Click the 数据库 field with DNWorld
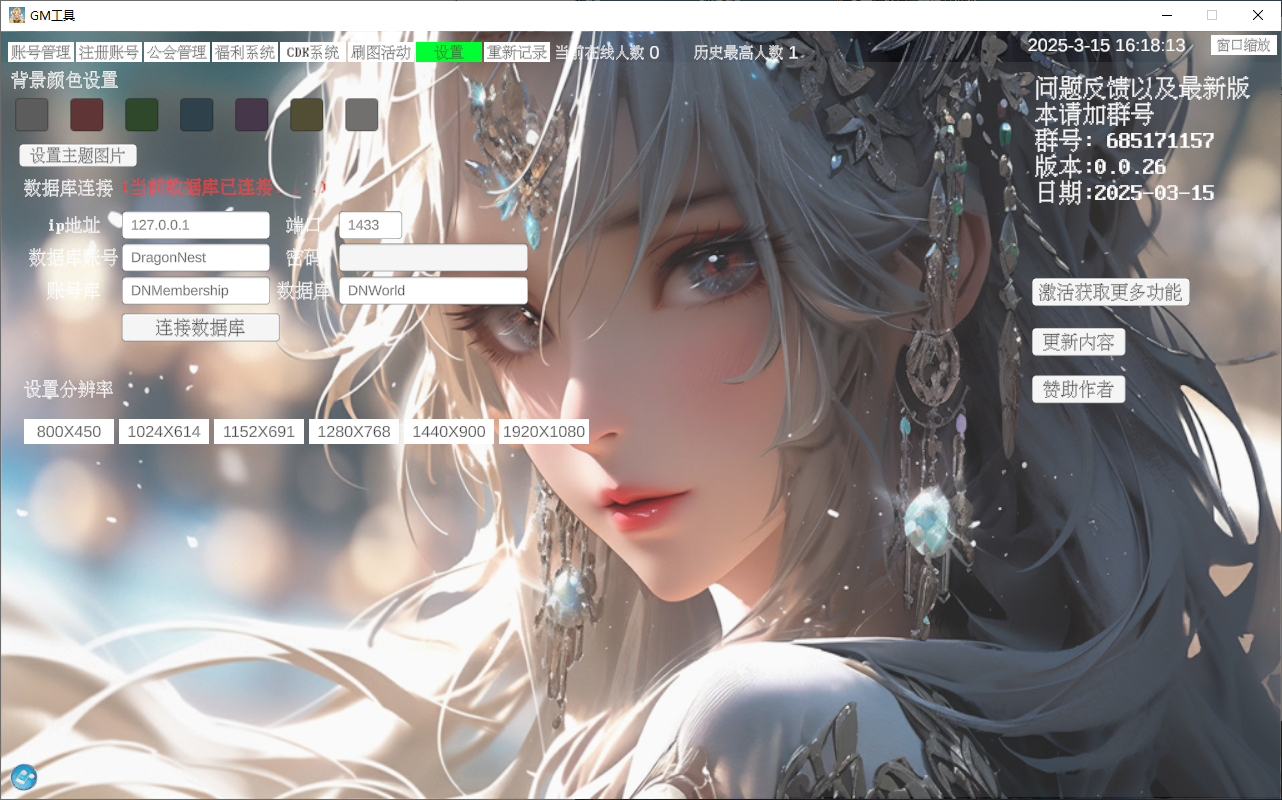The height and width of the screenshot is (800, 1282). tap(433, 291)
